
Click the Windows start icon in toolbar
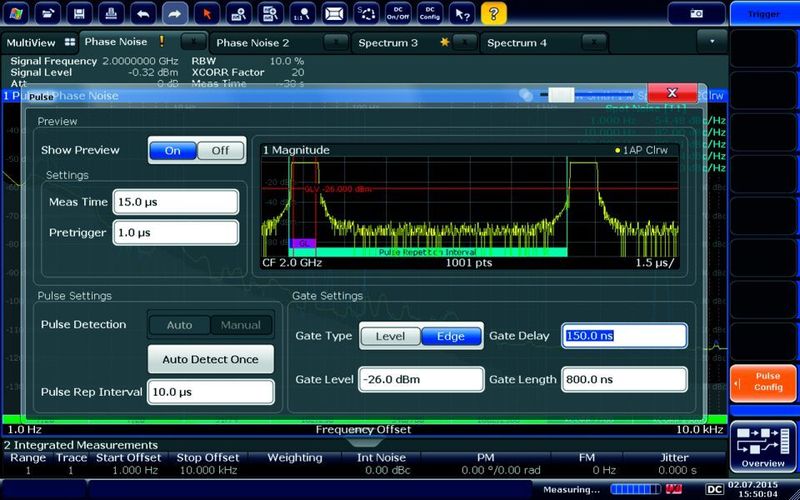pyautogui.click(x=18, y=14)
